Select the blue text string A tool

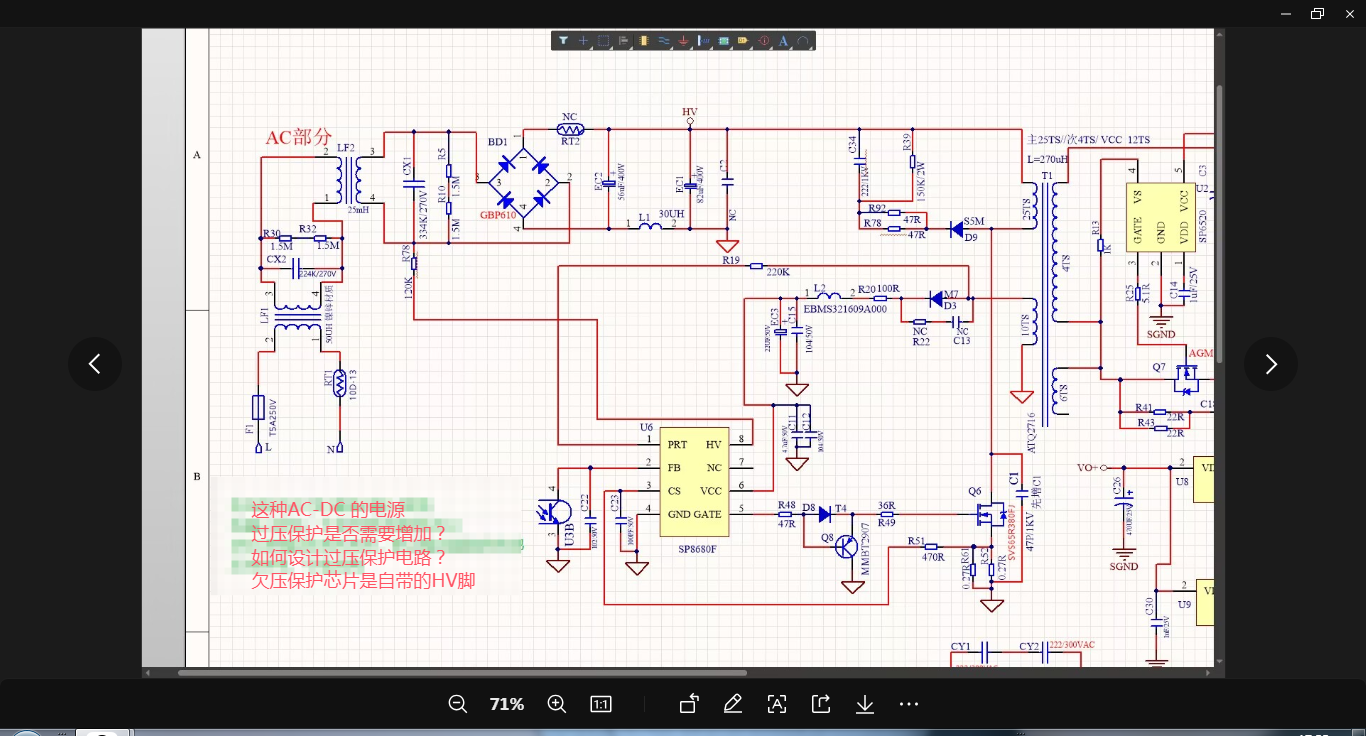783,41
